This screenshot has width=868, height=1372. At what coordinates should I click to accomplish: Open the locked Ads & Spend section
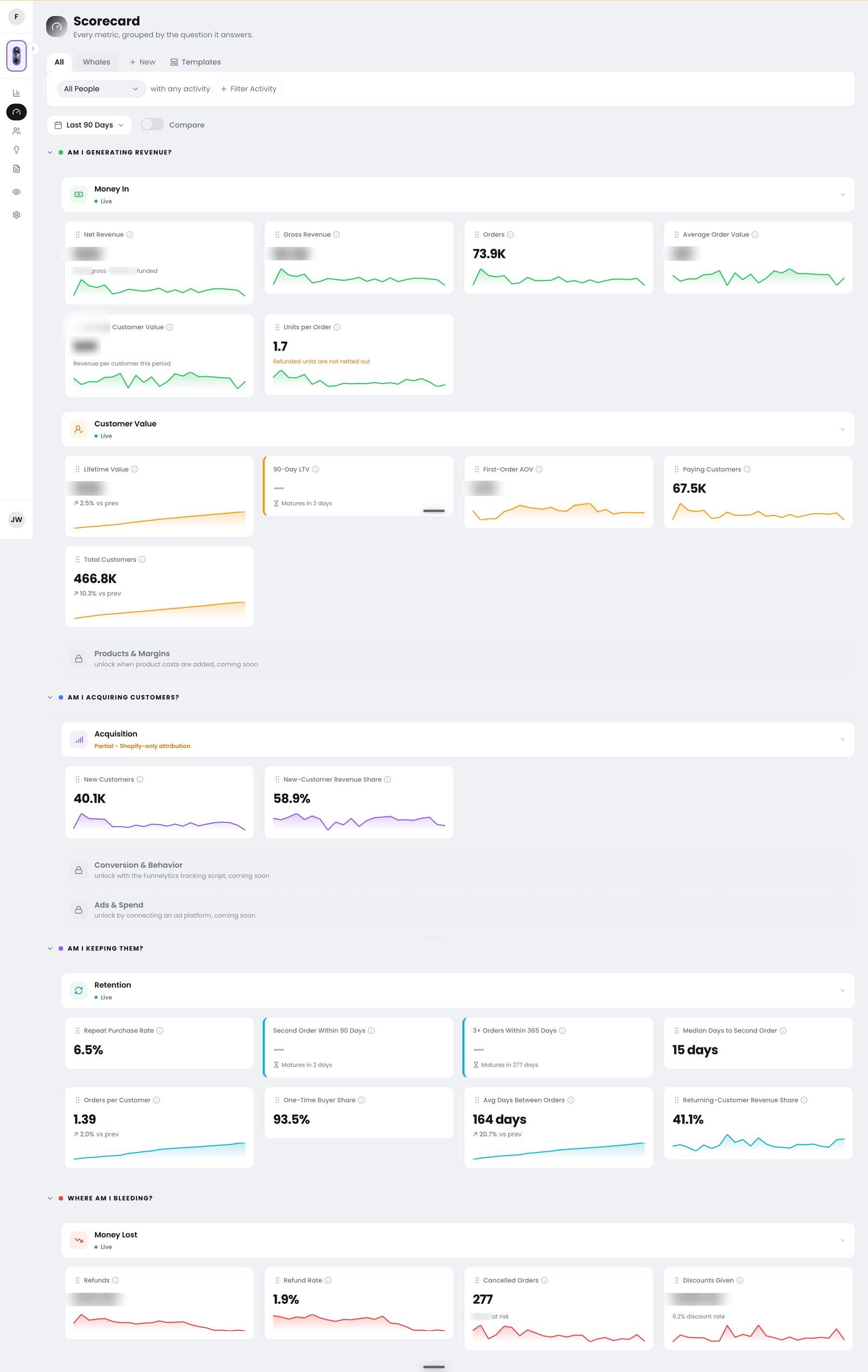click(x=458, y=910)
